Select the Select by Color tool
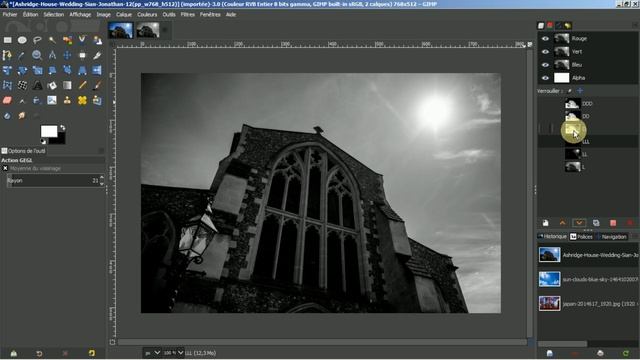640x360 pixels. click(67, 40)
